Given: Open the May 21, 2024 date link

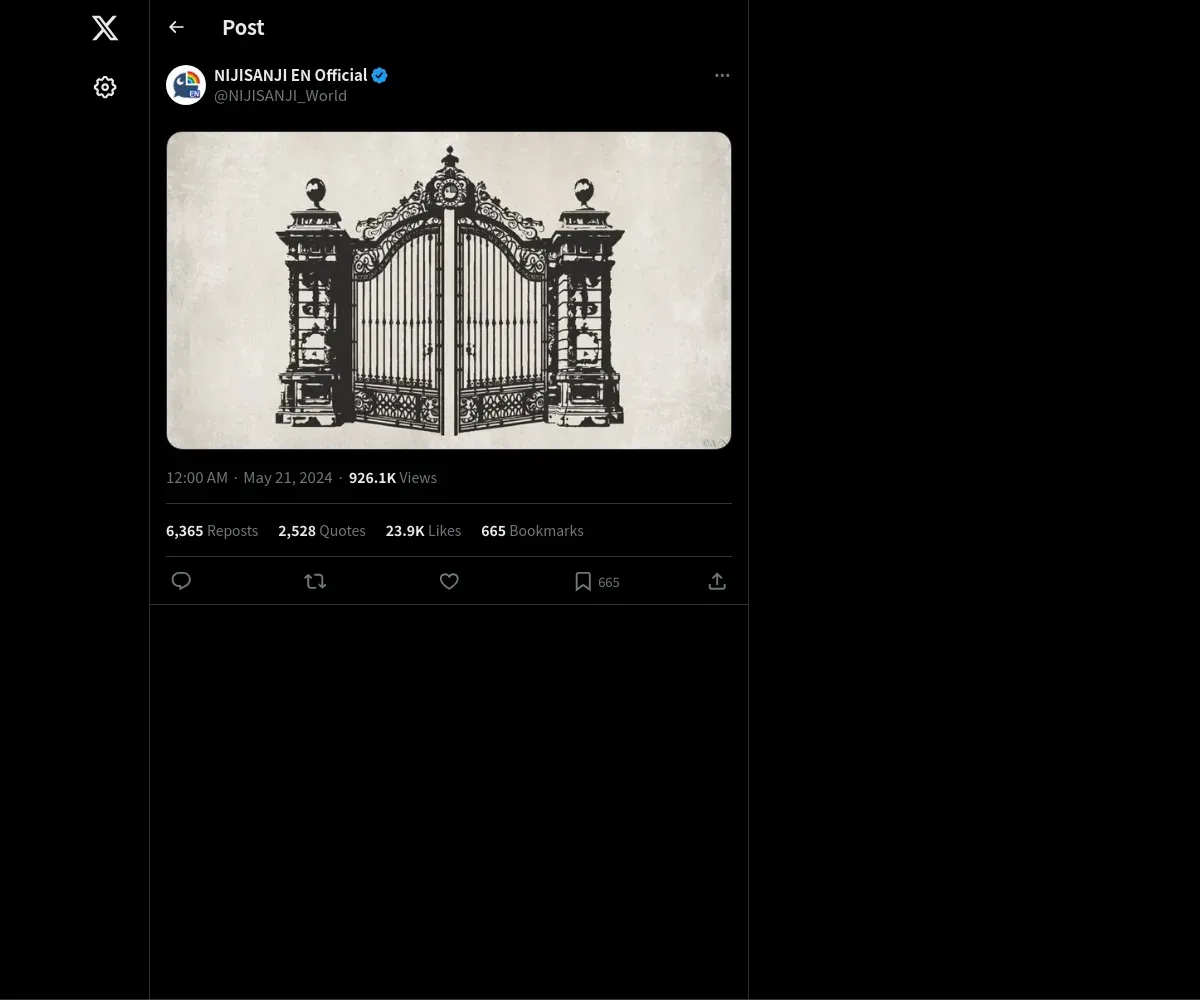Looking at the screenshot, I should pos(288,478).
